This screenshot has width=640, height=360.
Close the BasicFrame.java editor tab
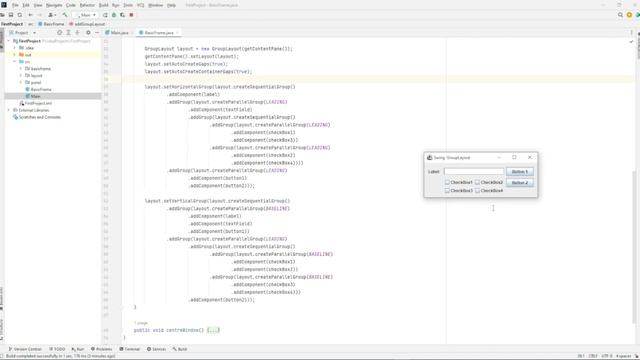pyautogui.click(x=177, y=33)
